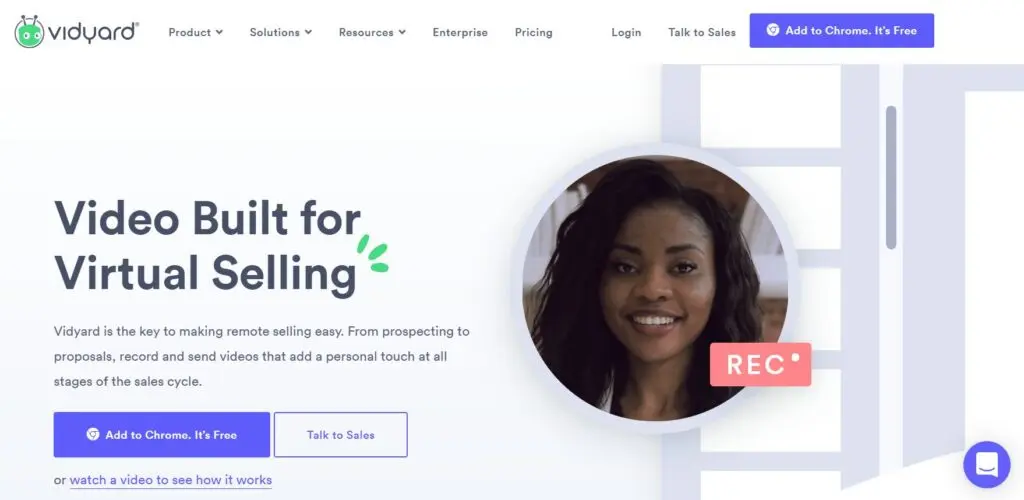Go to the Enterprise menu item
The image size is (1024, 500).
pos(460,32)
